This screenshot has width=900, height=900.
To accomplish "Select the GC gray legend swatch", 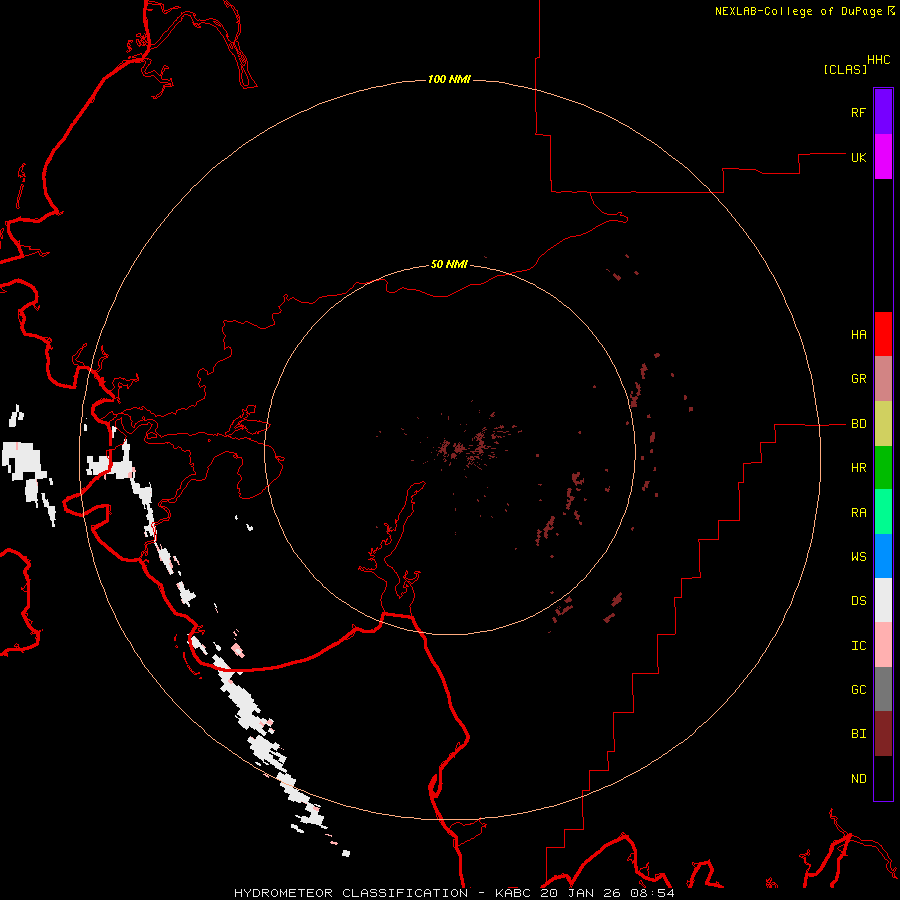I will 883,689.
